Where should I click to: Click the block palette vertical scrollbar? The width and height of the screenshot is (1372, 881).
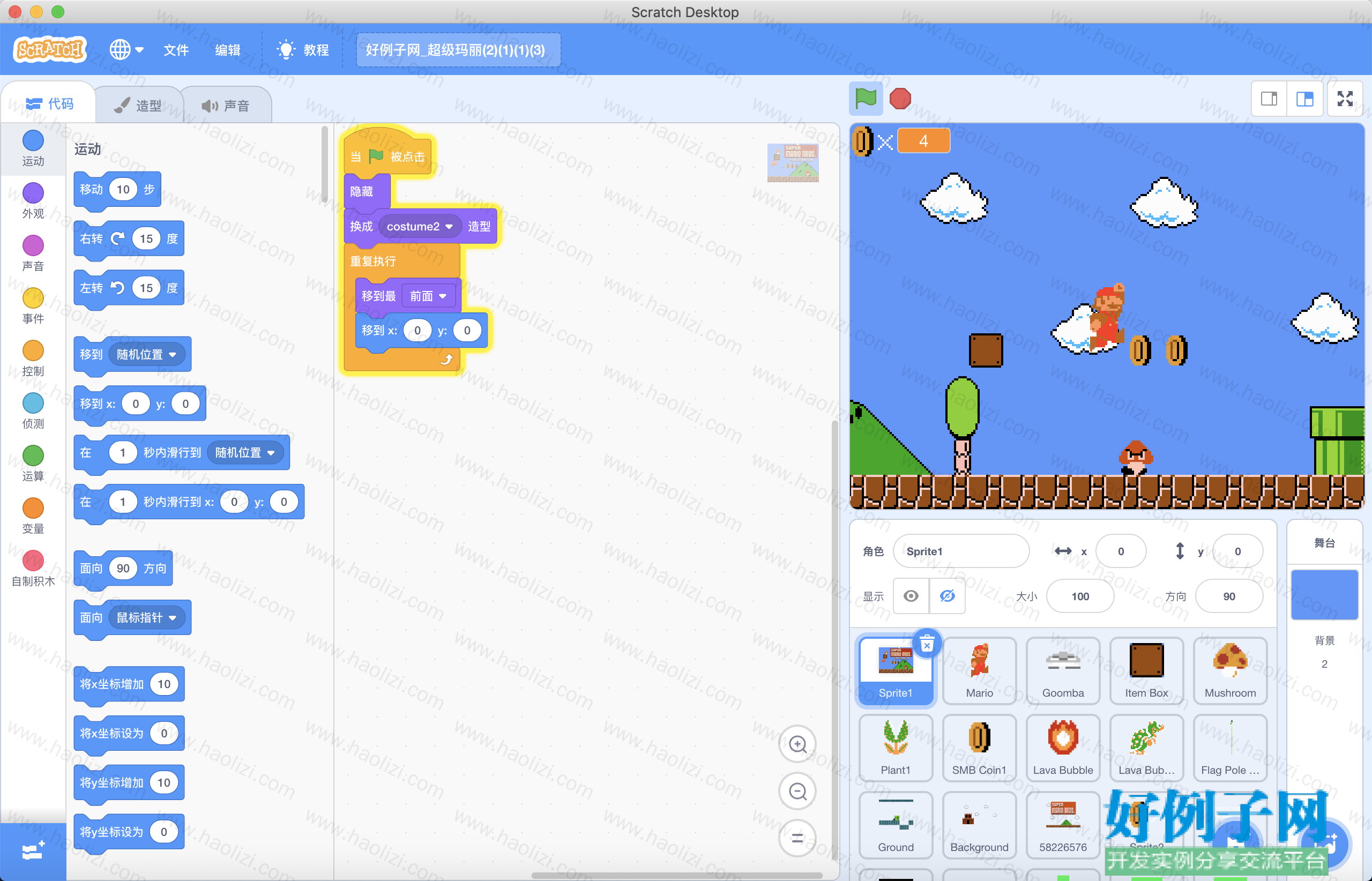[x=324, y=165]
